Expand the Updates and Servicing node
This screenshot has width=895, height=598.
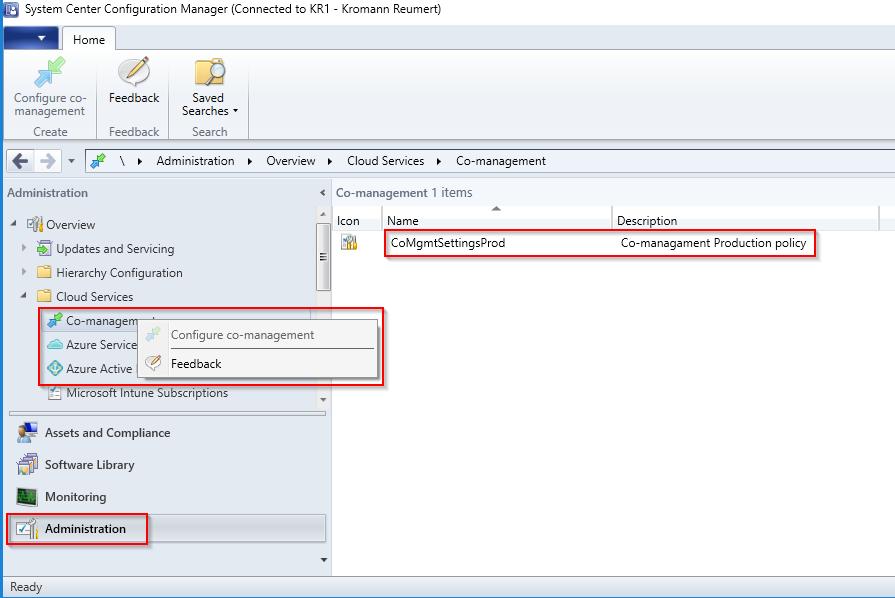click(x=23, y=248)
